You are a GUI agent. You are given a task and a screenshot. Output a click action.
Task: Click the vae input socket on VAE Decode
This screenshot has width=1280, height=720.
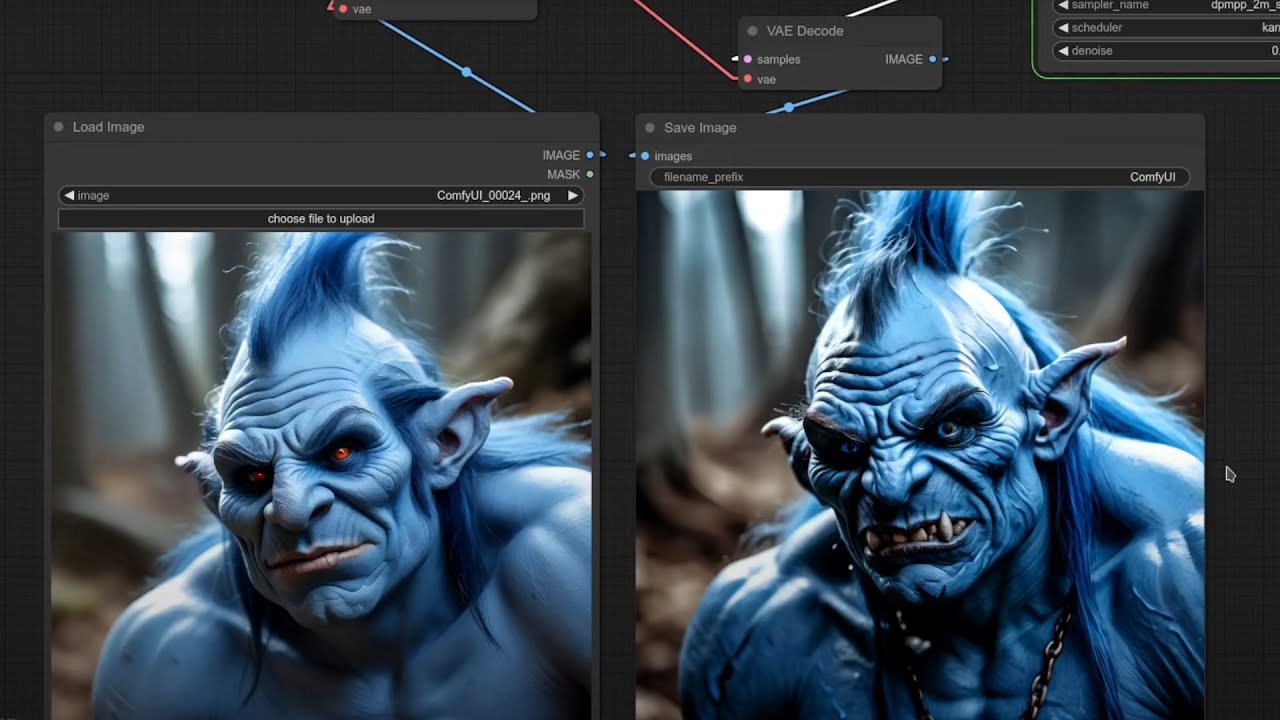pyautogui.click(x=747, y=79)
